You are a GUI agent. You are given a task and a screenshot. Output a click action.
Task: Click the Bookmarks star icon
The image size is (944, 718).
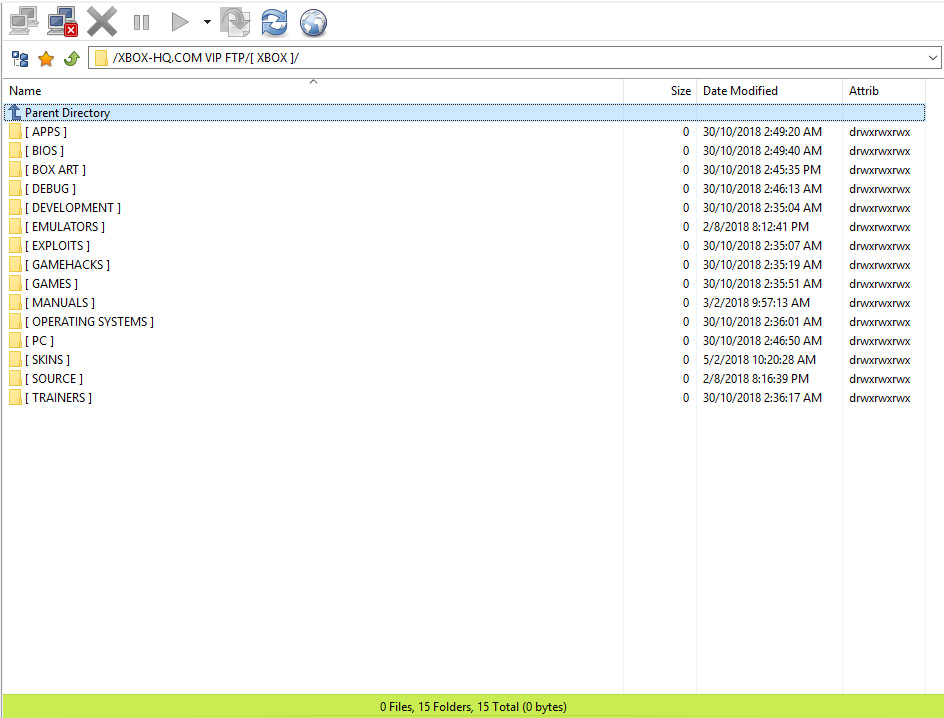pyautogui.click(x=46, y=58)
